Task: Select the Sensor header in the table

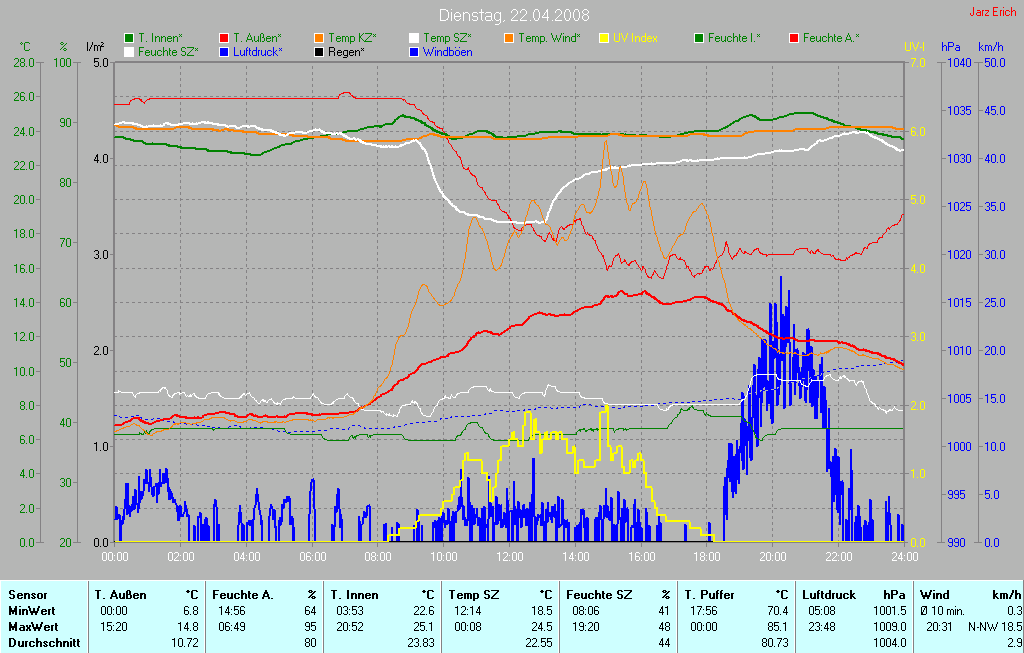Action: coord(27,595)
